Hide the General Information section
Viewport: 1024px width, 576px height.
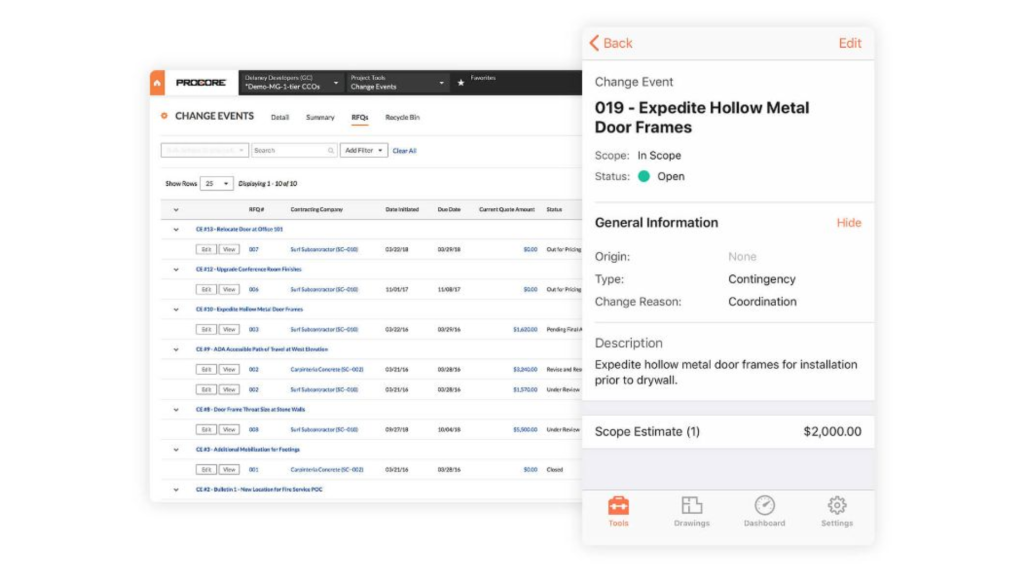[x=848, y=223]
